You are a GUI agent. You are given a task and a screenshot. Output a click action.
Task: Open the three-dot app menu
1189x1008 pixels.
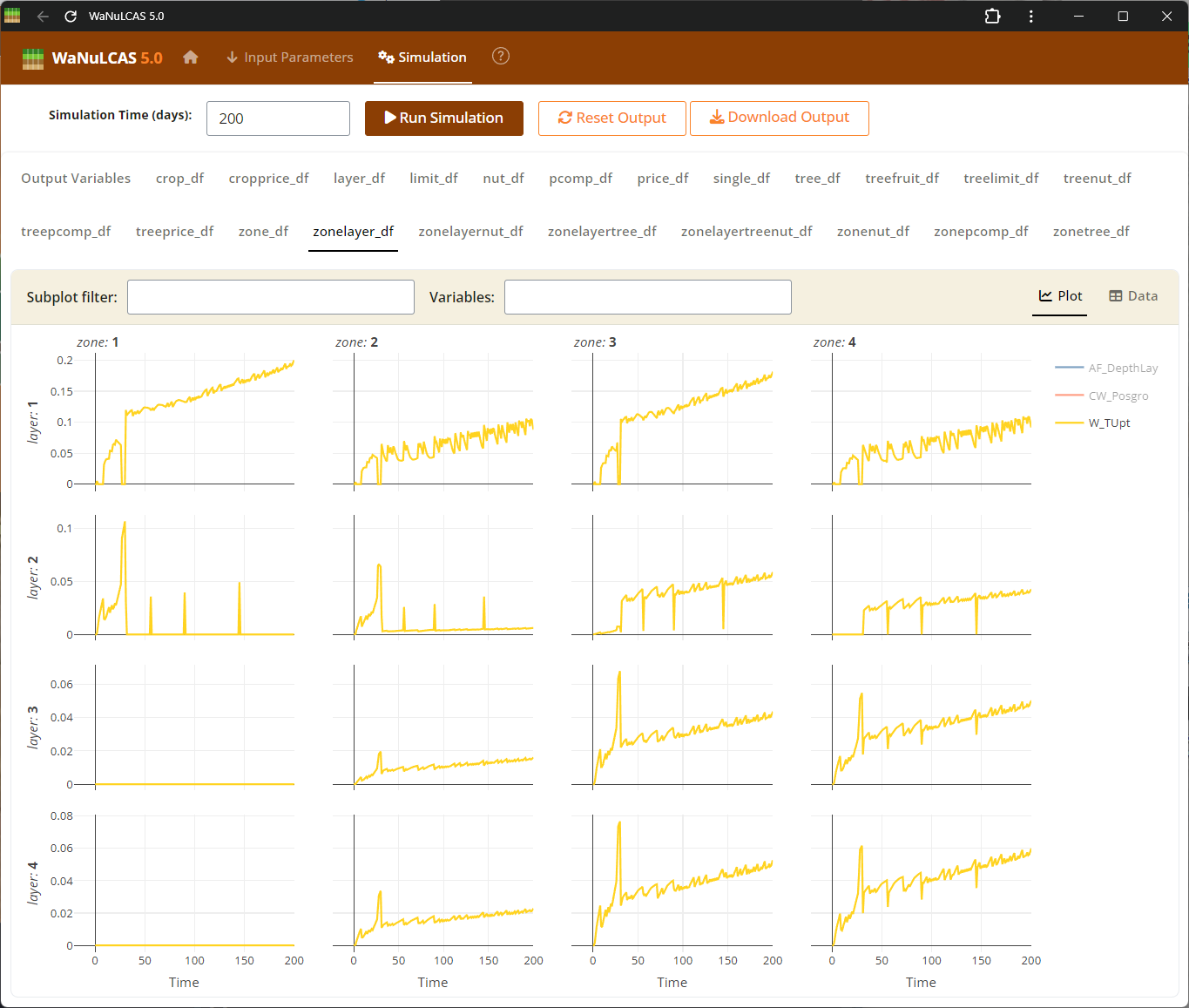pos(1031,17)
